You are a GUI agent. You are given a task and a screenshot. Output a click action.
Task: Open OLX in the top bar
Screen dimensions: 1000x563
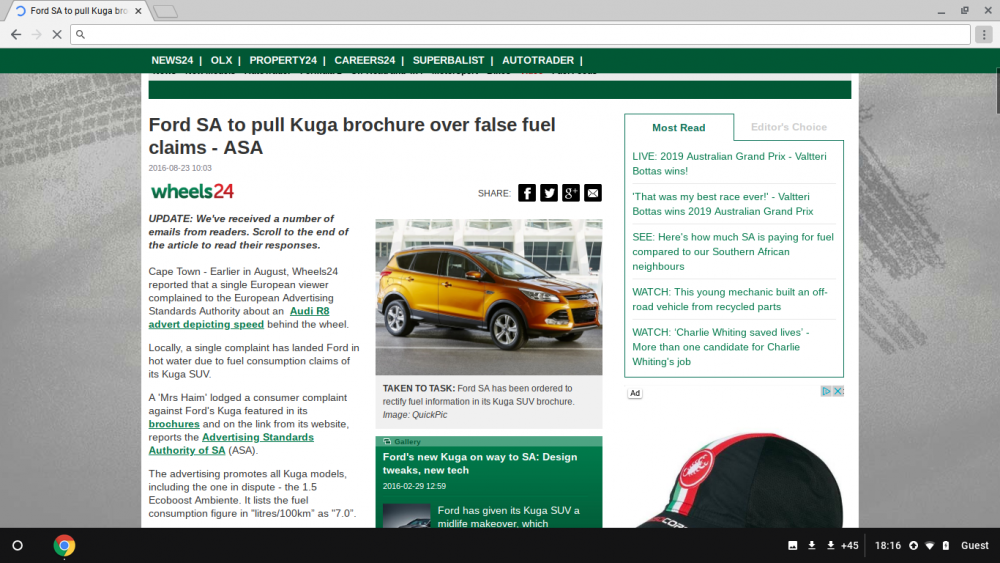221,61
